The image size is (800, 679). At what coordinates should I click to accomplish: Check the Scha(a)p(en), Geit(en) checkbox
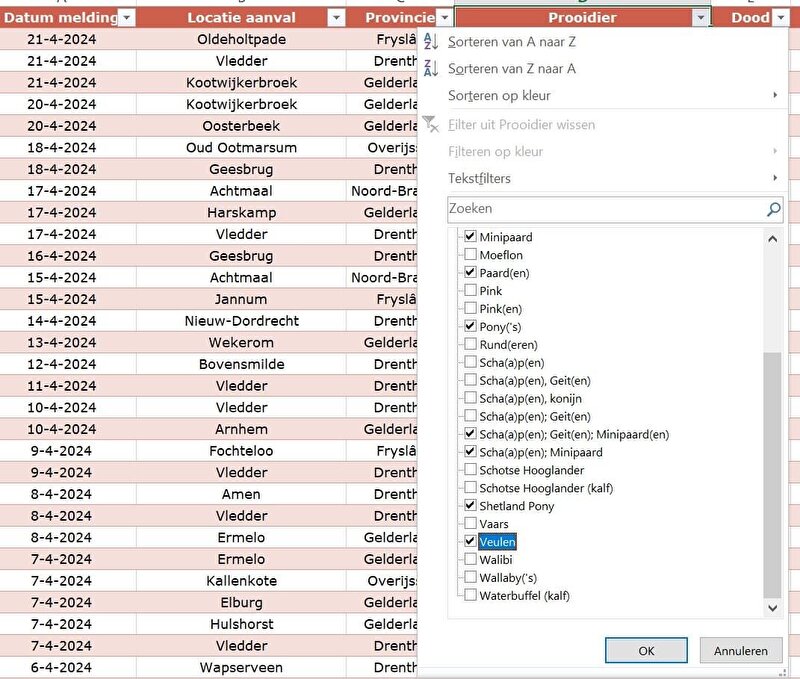470,380
